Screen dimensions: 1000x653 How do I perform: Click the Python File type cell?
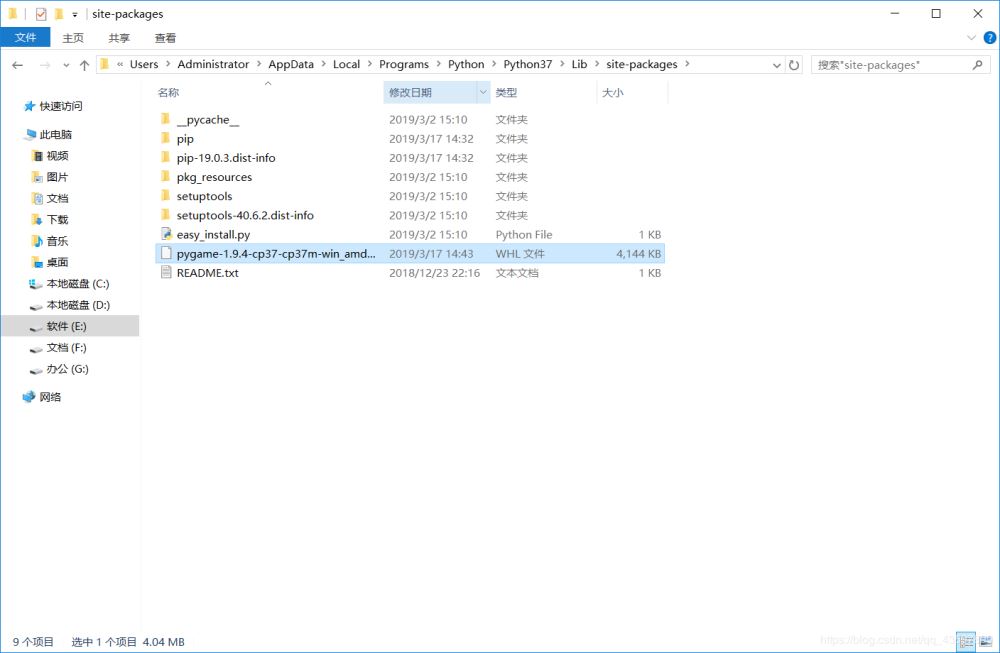coord(524,235)
